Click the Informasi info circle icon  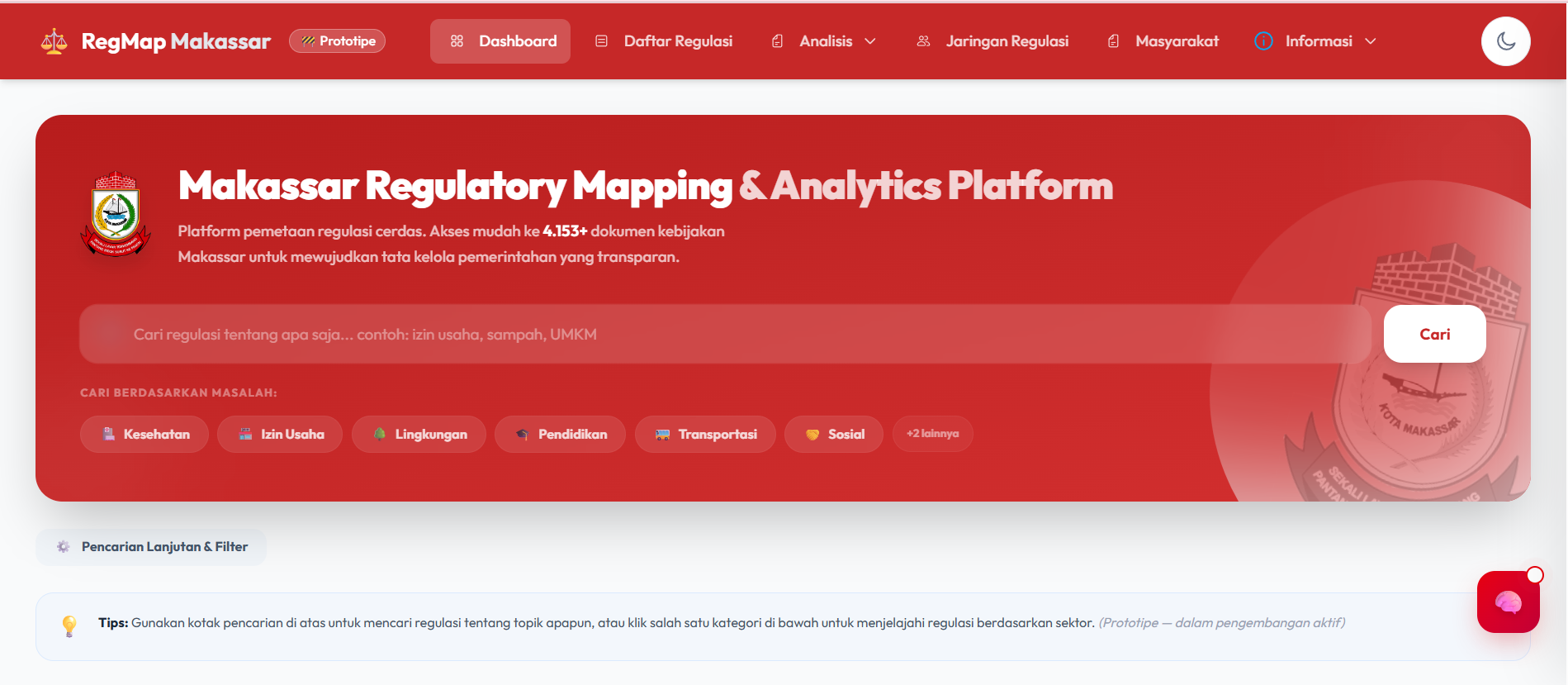[x=1263, y=41]
